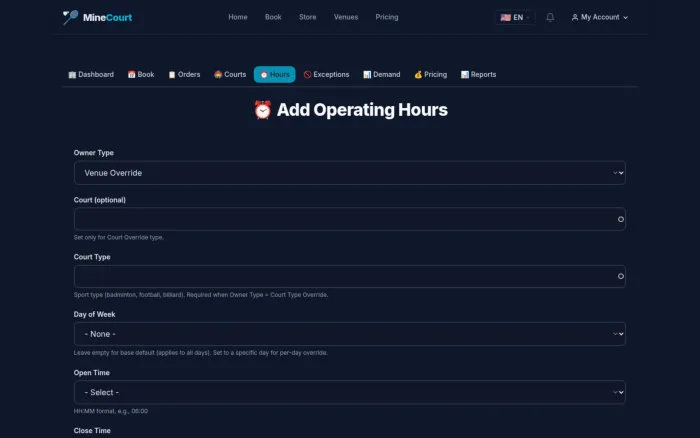Open Pricing in top navigation
Viewport: 700px width, 438px height.
pyautogui.click(x=387, y=17)
